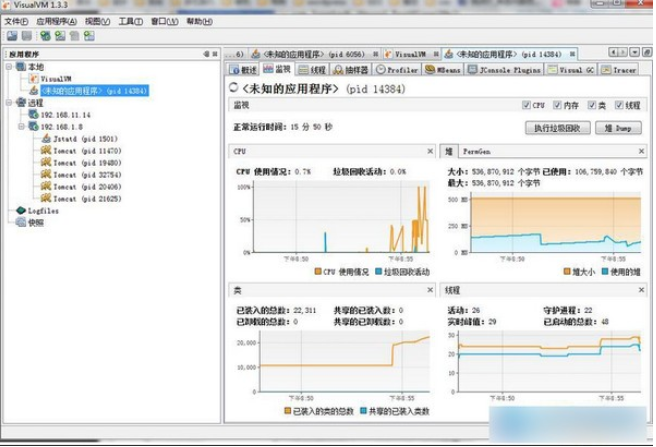Click the 本地 computer icon
656x447 pixels.
pyautogui.click(x=21, y=67)
